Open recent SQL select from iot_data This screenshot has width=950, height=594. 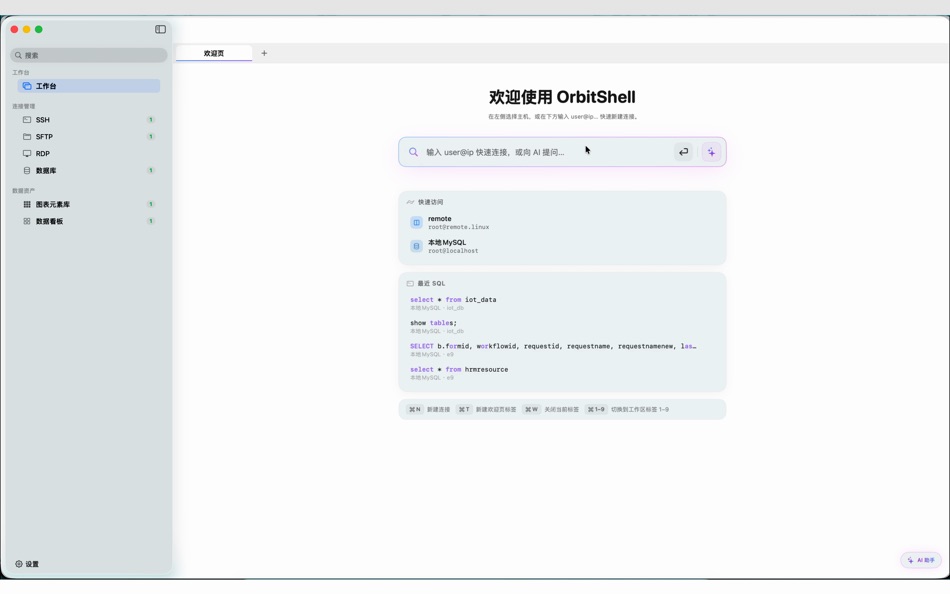(x=562, y=304)
